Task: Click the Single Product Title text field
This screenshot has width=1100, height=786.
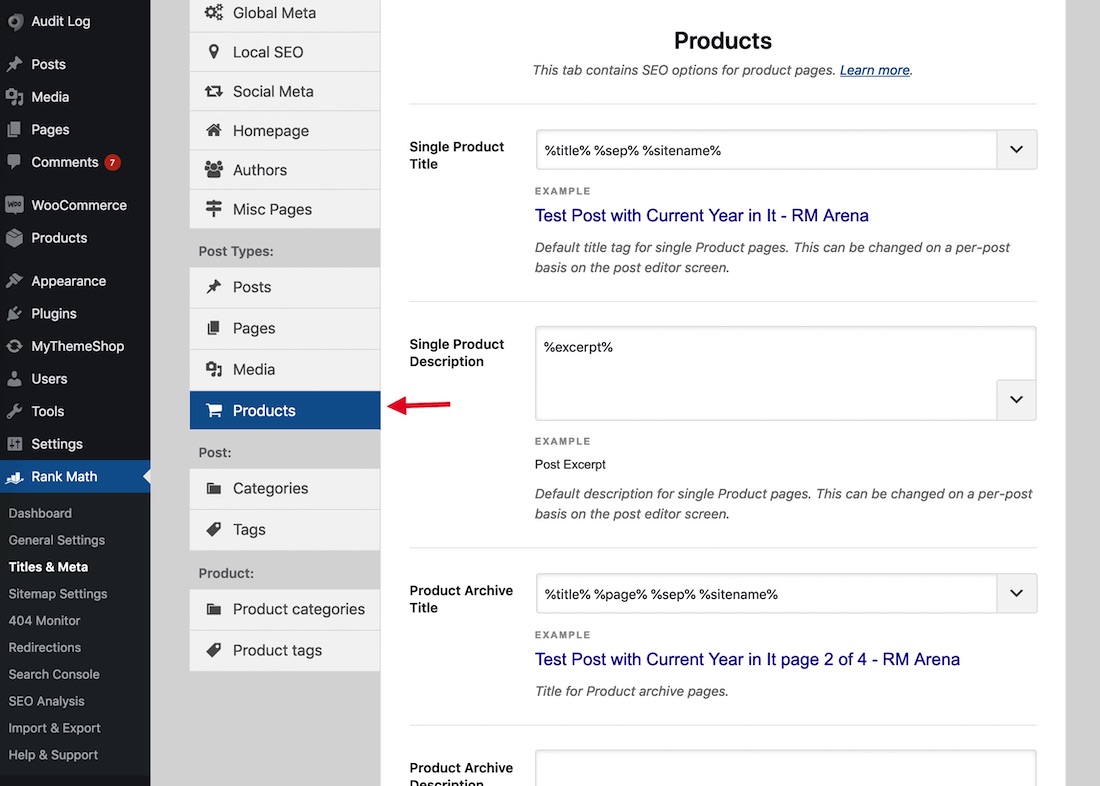Action: (x=766, y=150)
